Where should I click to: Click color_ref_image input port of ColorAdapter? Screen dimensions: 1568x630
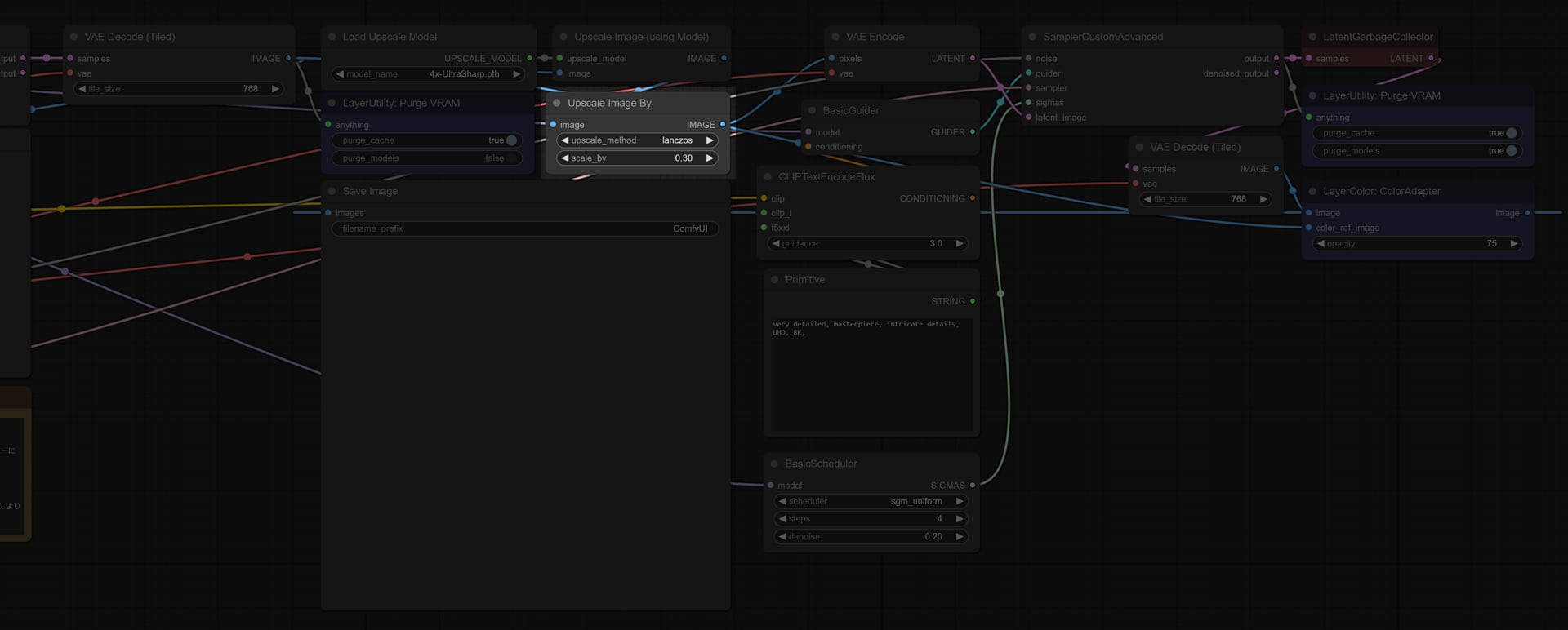(1309, 228)
